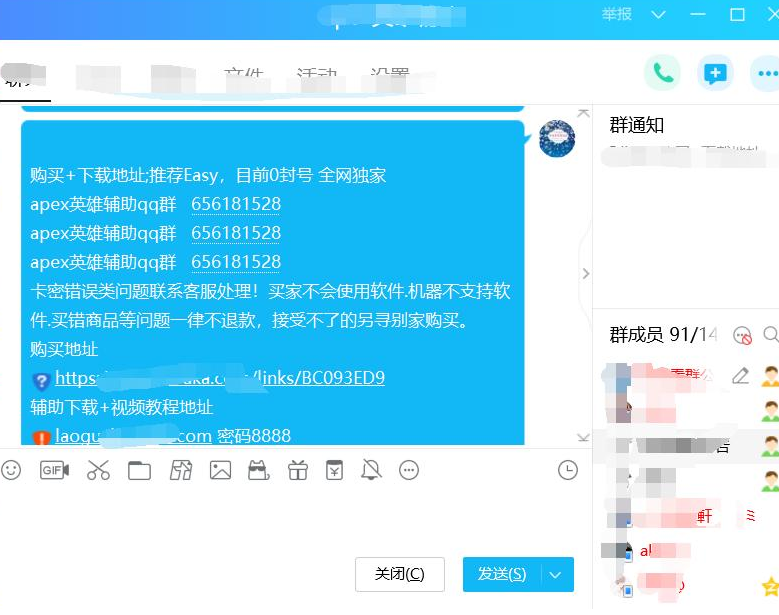Open the sunglasses face effects tool
The width and height of the screenshot is (779, 615).
258,470
